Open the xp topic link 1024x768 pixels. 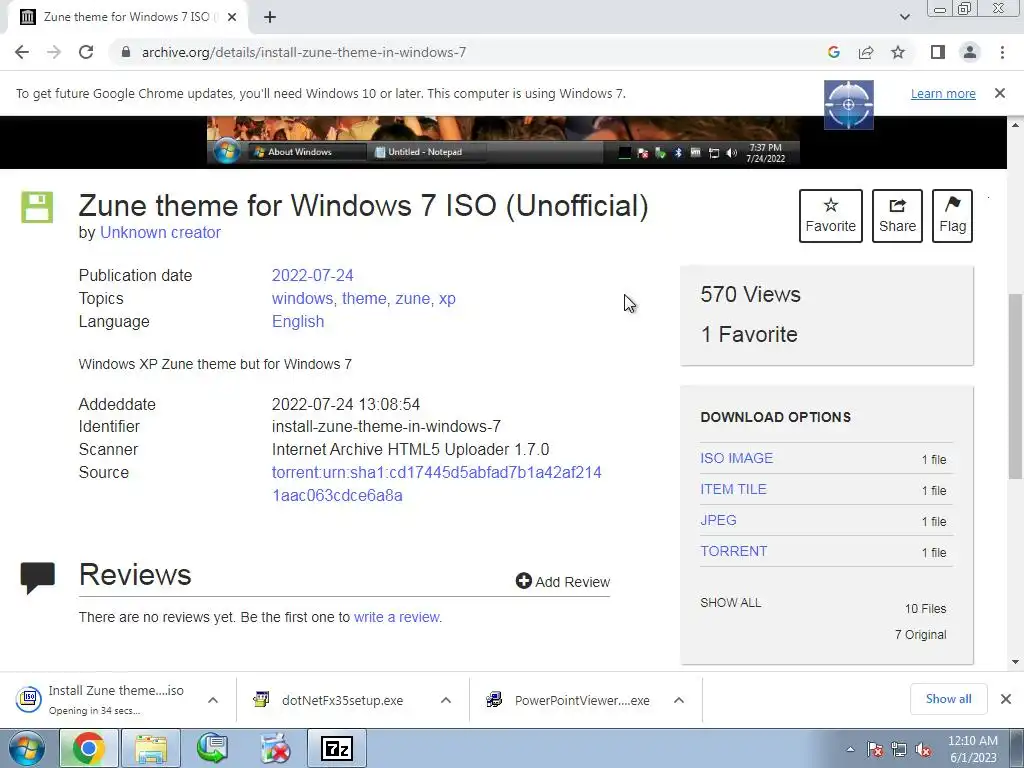coord(447,298)
